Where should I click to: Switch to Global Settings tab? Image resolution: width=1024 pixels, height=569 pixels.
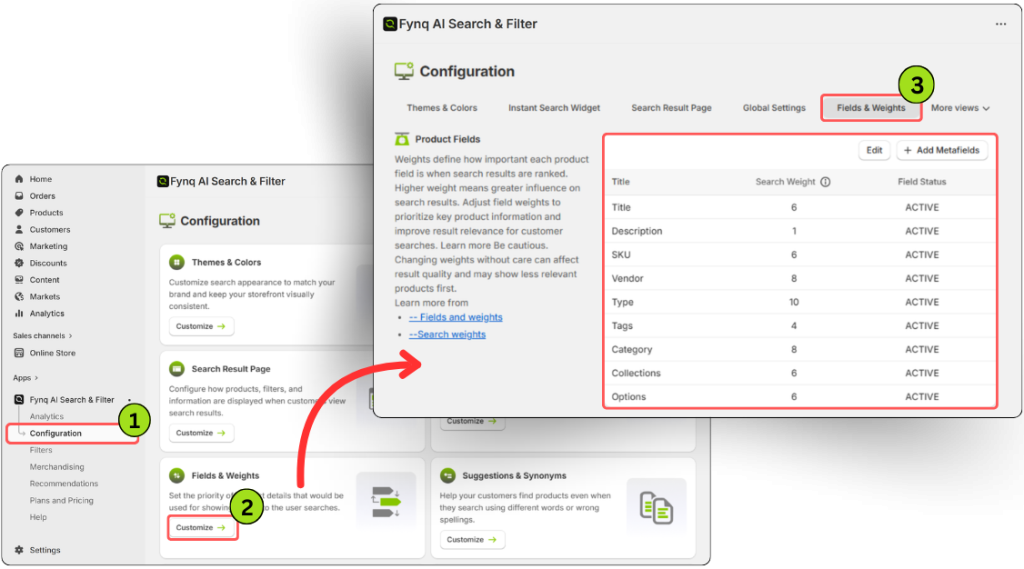(774, 108)
